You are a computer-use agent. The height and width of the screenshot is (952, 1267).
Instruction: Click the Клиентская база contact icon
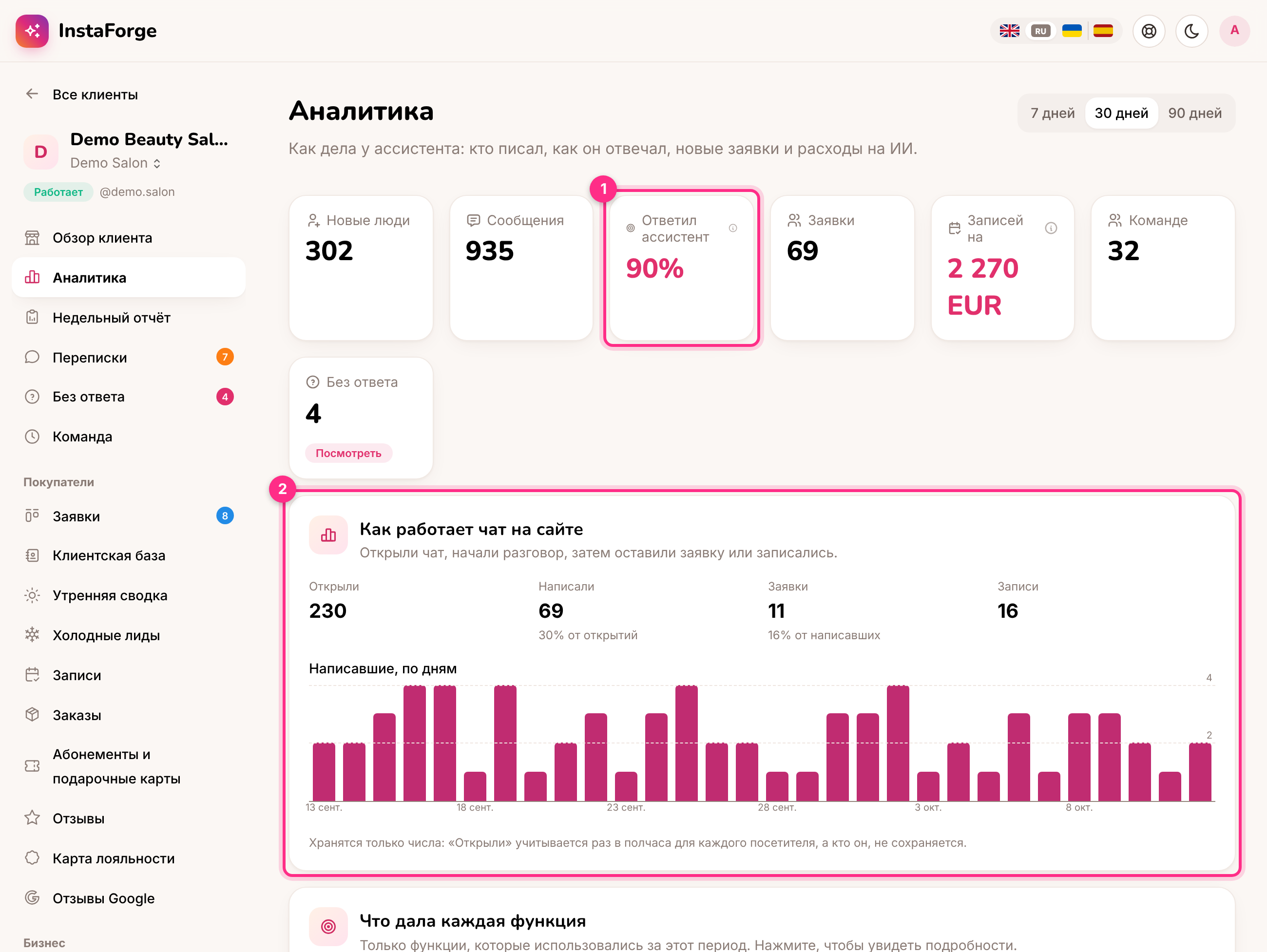click(x=32, y=555)
